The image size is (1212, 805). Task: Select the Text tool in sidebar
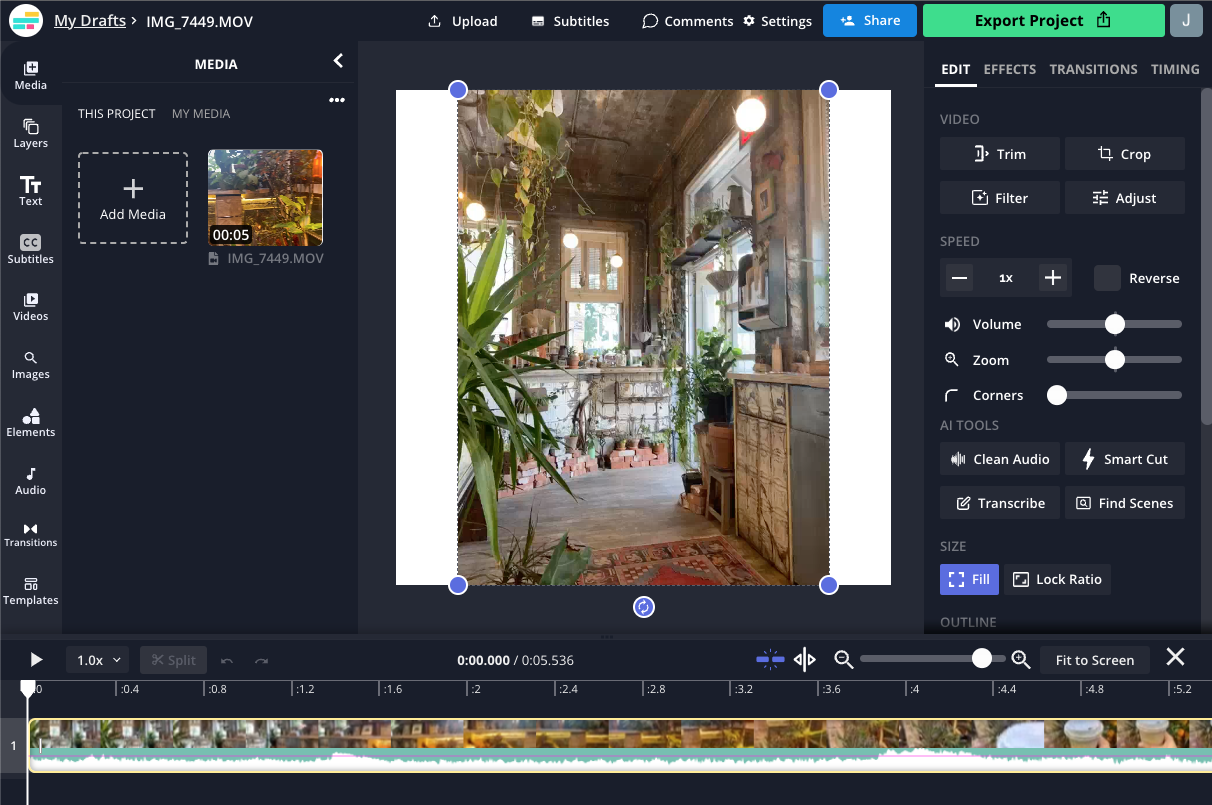[30, 190]
